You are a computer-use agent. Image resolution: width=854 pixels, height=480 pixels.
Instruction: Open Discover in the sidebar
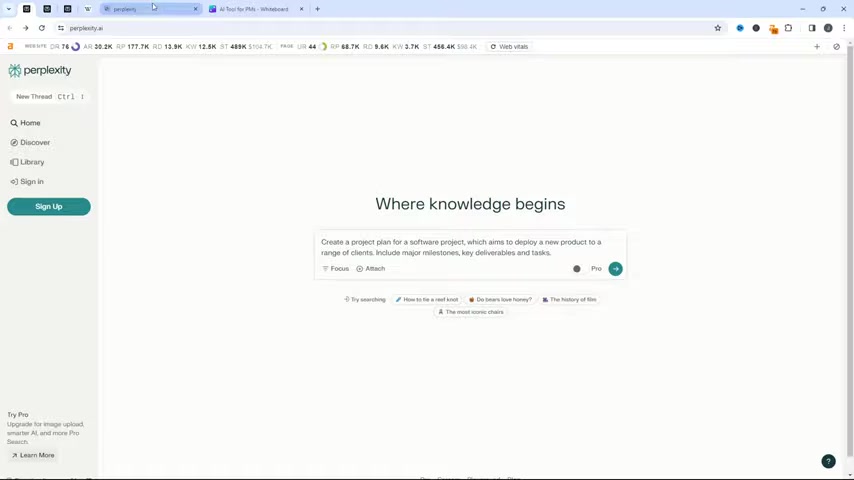pos(30,143)
